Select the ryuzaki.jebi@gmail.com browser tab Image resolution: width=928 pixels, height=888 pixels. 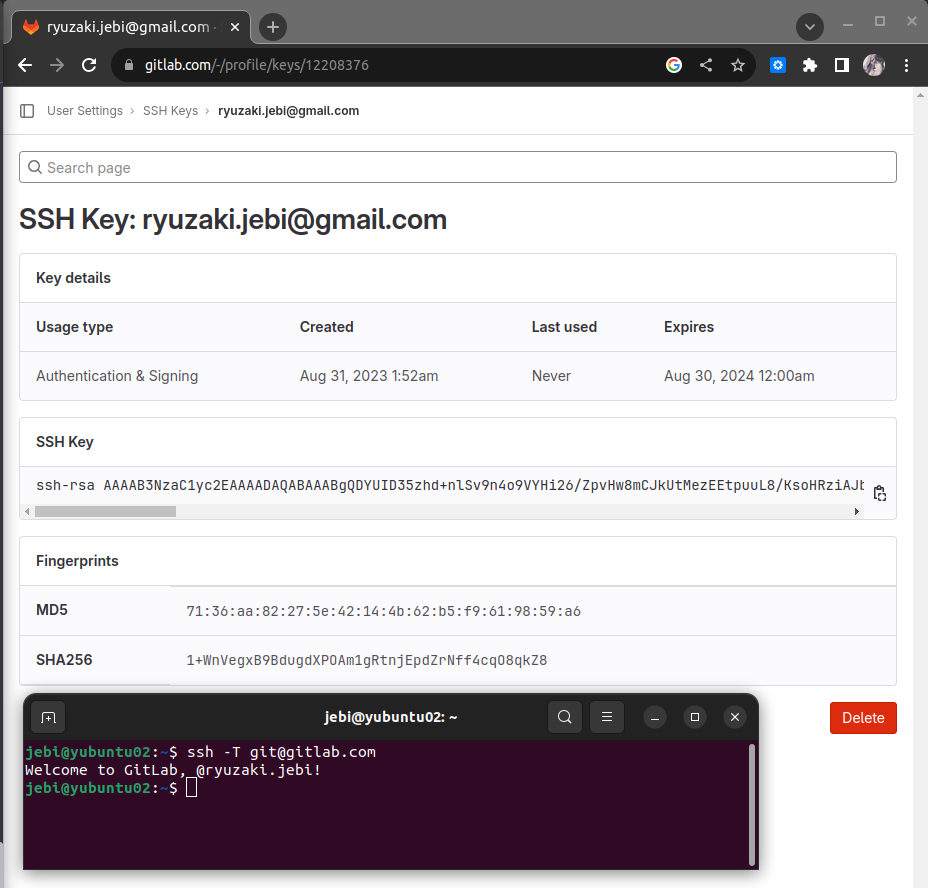click(x=131, y=27)
